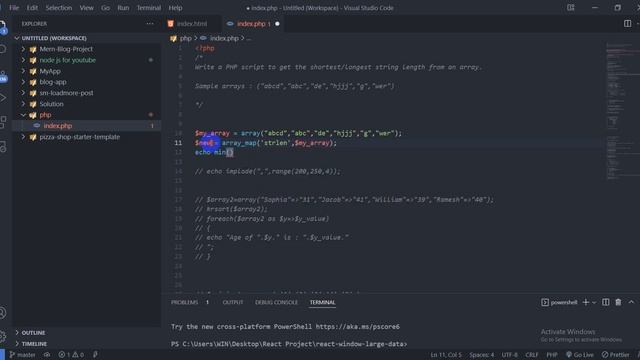Open the Selection menu
This screenshot has width=640, height=360.
point(58,8)
